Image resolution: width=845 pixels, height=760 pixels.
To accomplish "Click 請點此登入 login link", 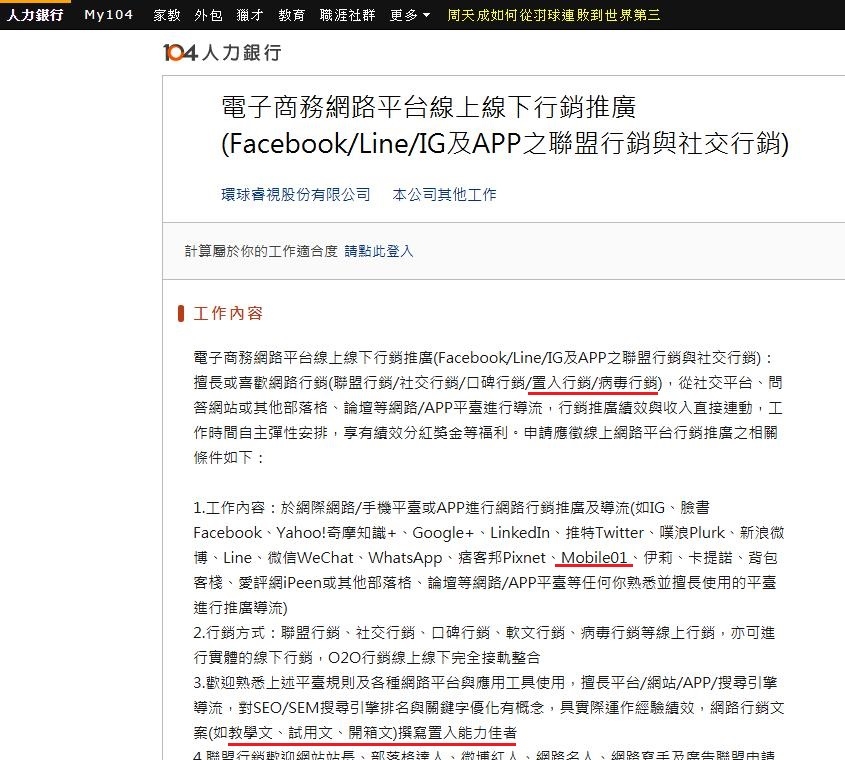I will point(379,251).
